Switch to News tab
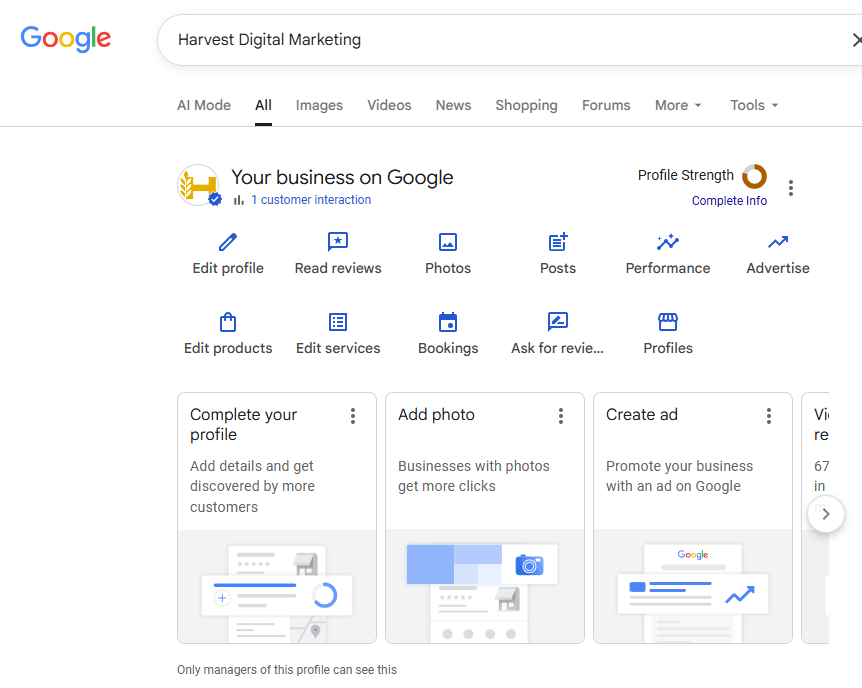Viewport: 862px width, 688px height. (454, 105)
